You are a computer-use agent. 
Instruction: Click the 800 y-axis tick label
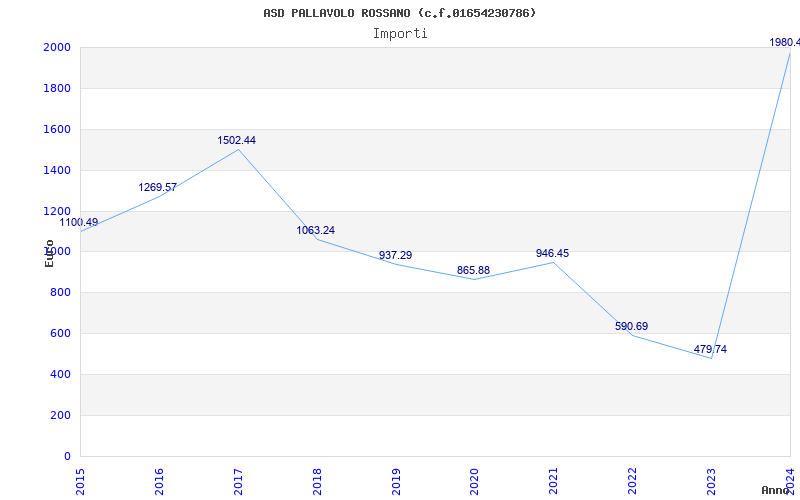(x=61, y=293)
